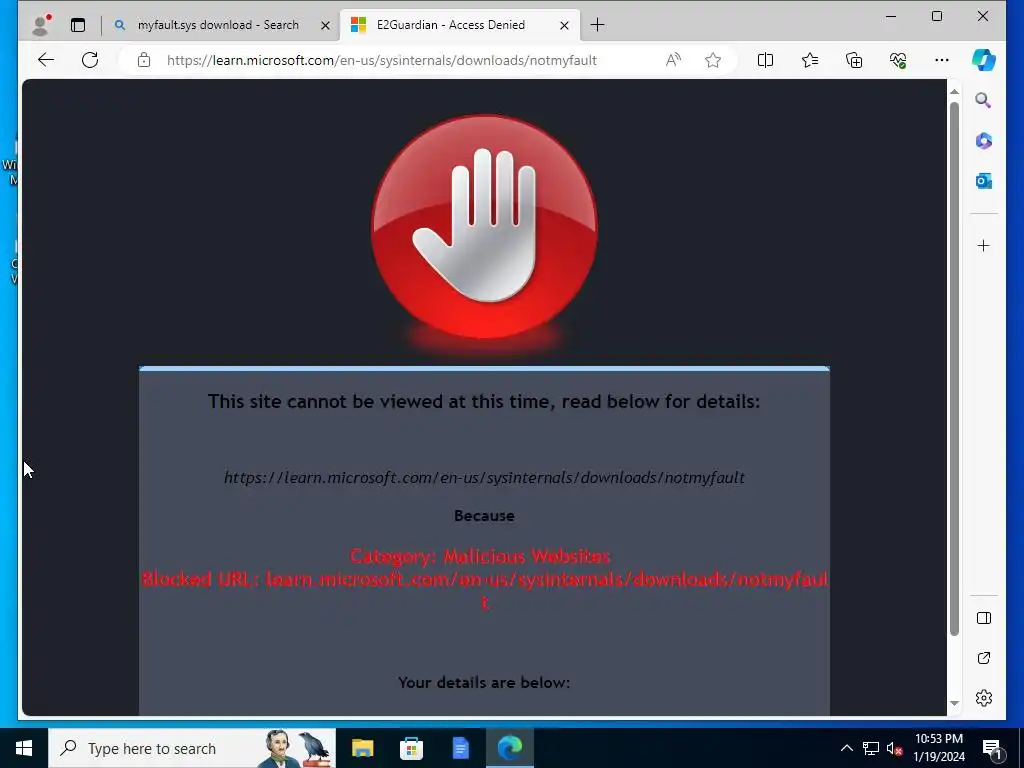Open network status tray icon
The image size is (1024, 768).
point(871,748)
